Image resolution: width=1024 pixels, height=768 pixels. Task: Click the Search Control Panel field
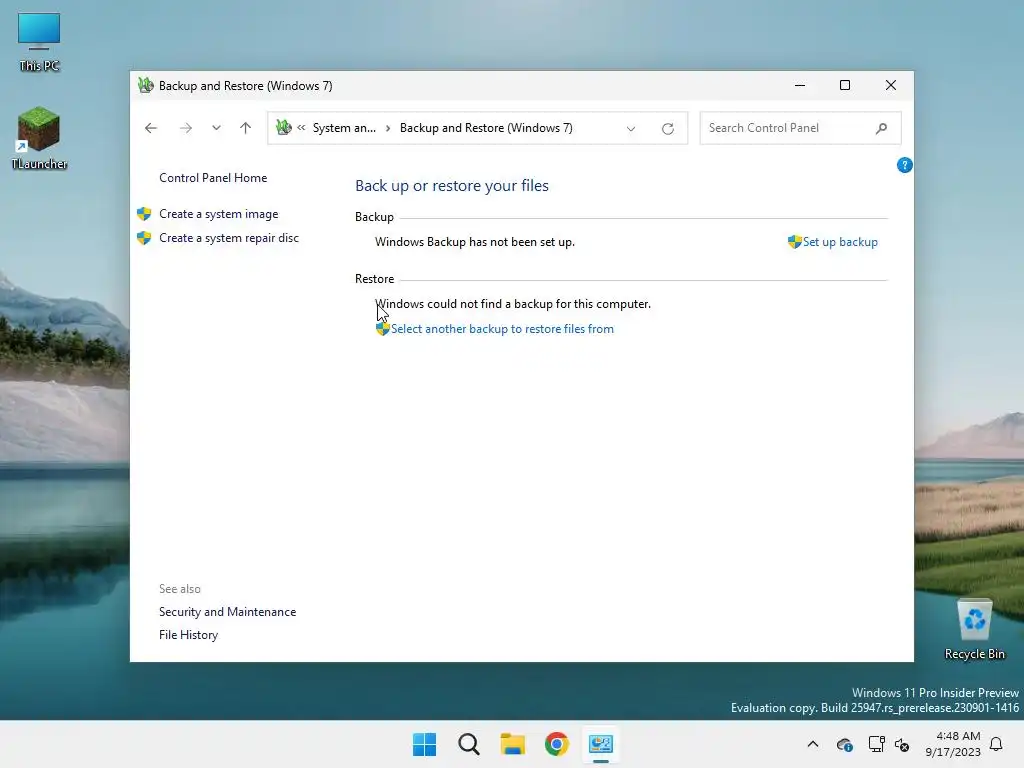tap(800, 128)
